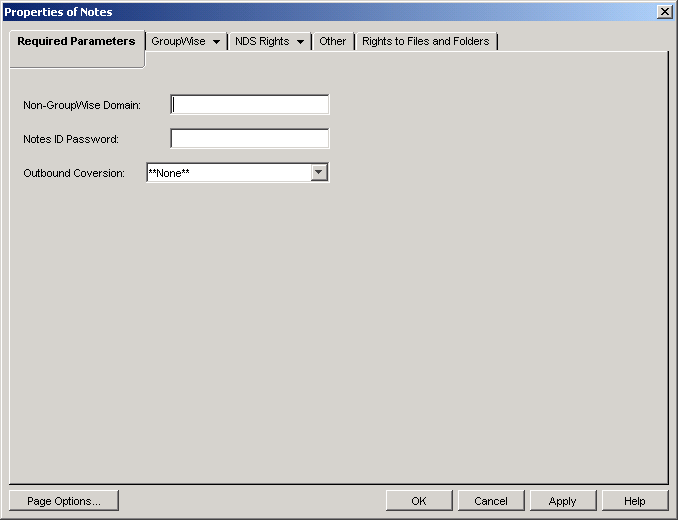Click the Notes ID Password label text

[x=71, y=139]
